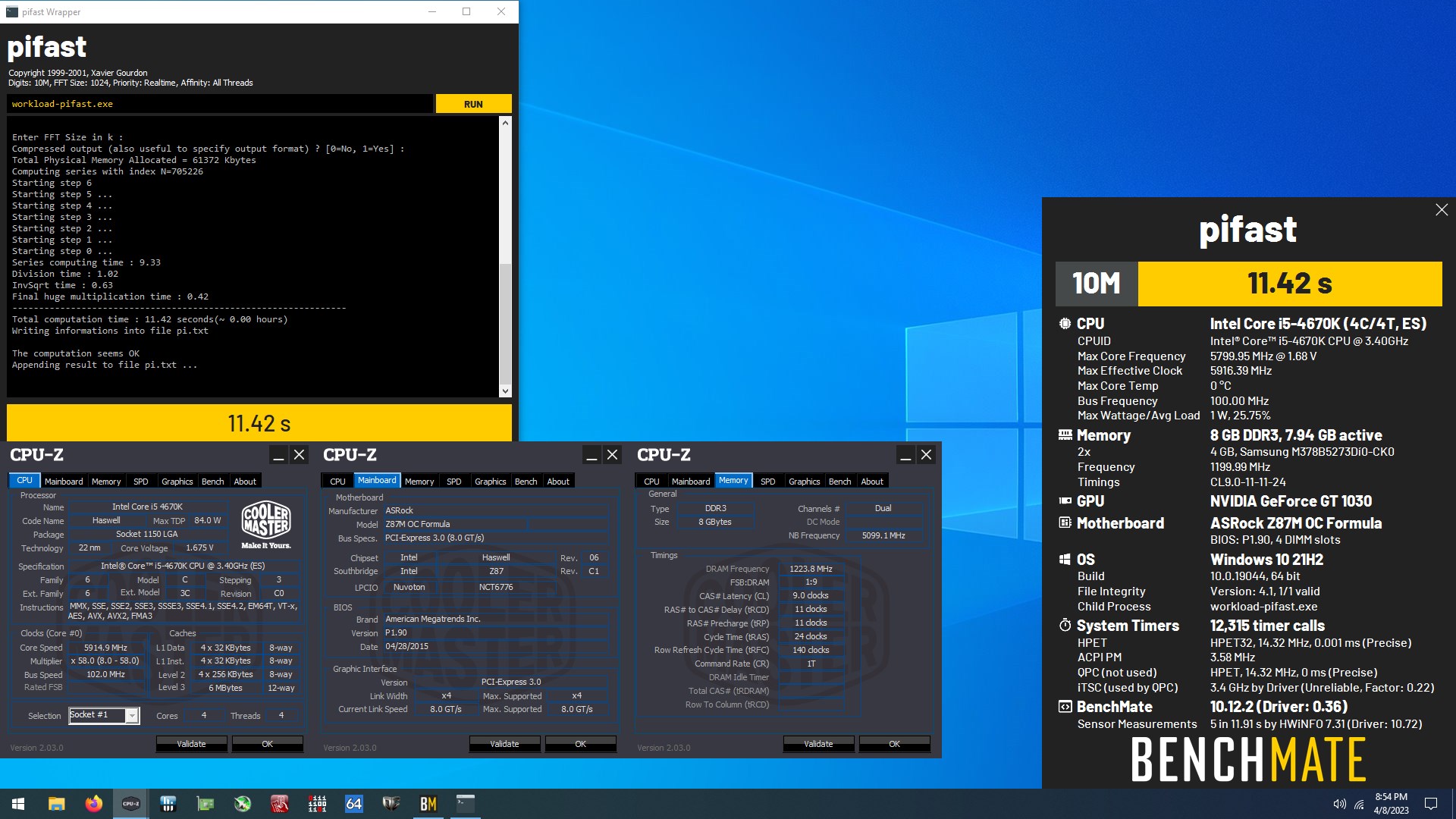Open the Mainboard tab in first CPU-Z window
This screenshot has width=1456, height=819.
pos(64,482)
